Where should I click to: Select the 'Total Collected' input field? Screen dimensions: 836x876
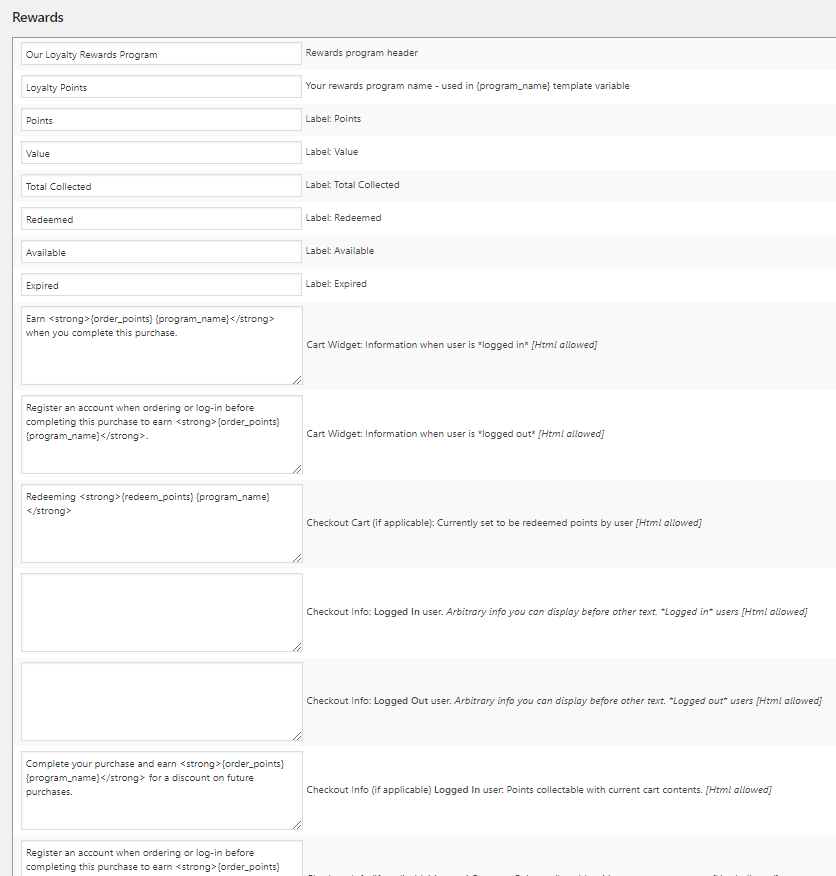pyautogui.click(x=162, y=185)
